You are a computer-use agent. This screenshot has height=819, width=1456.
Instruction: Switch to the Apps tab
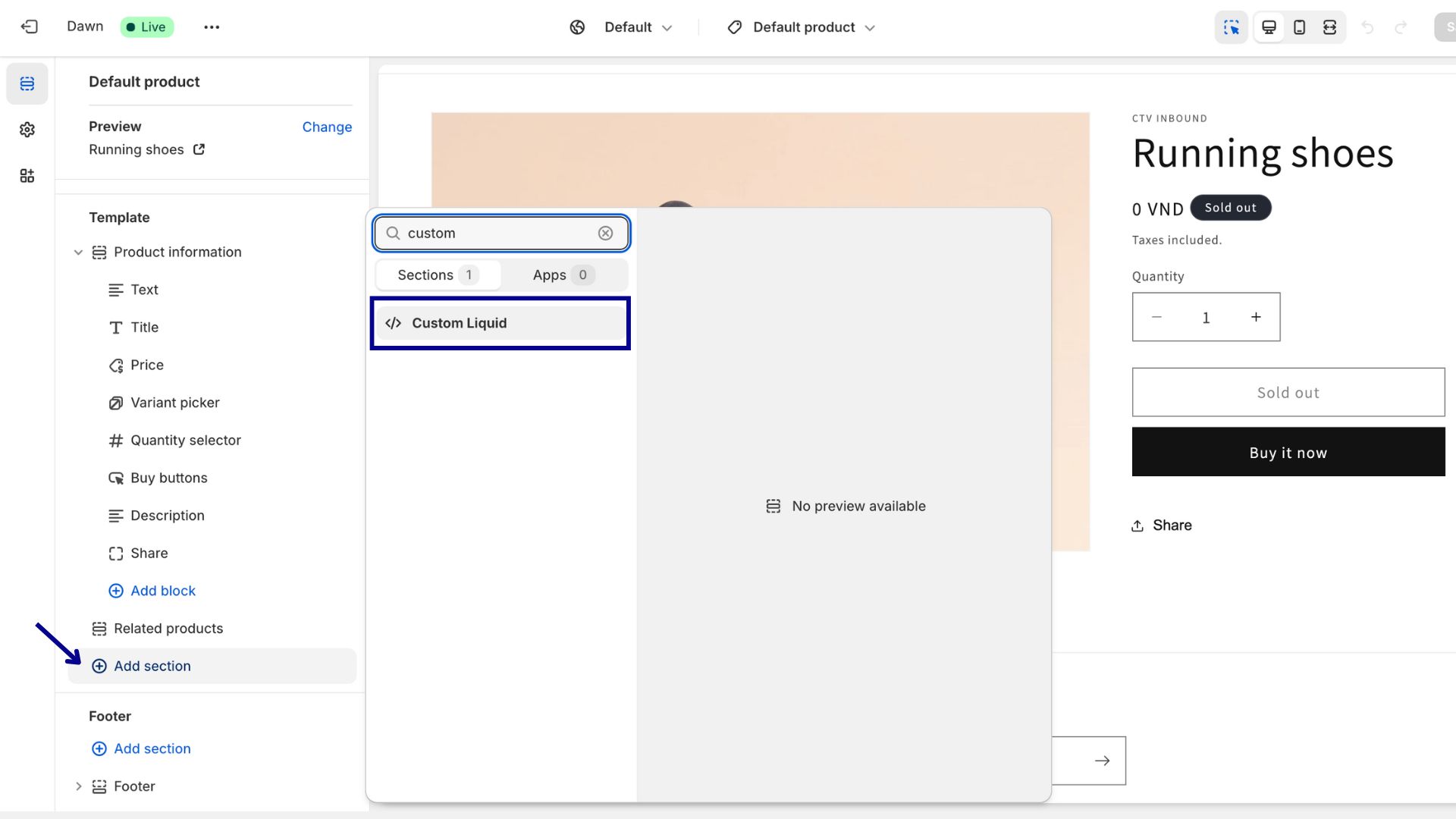coord(564,275)
